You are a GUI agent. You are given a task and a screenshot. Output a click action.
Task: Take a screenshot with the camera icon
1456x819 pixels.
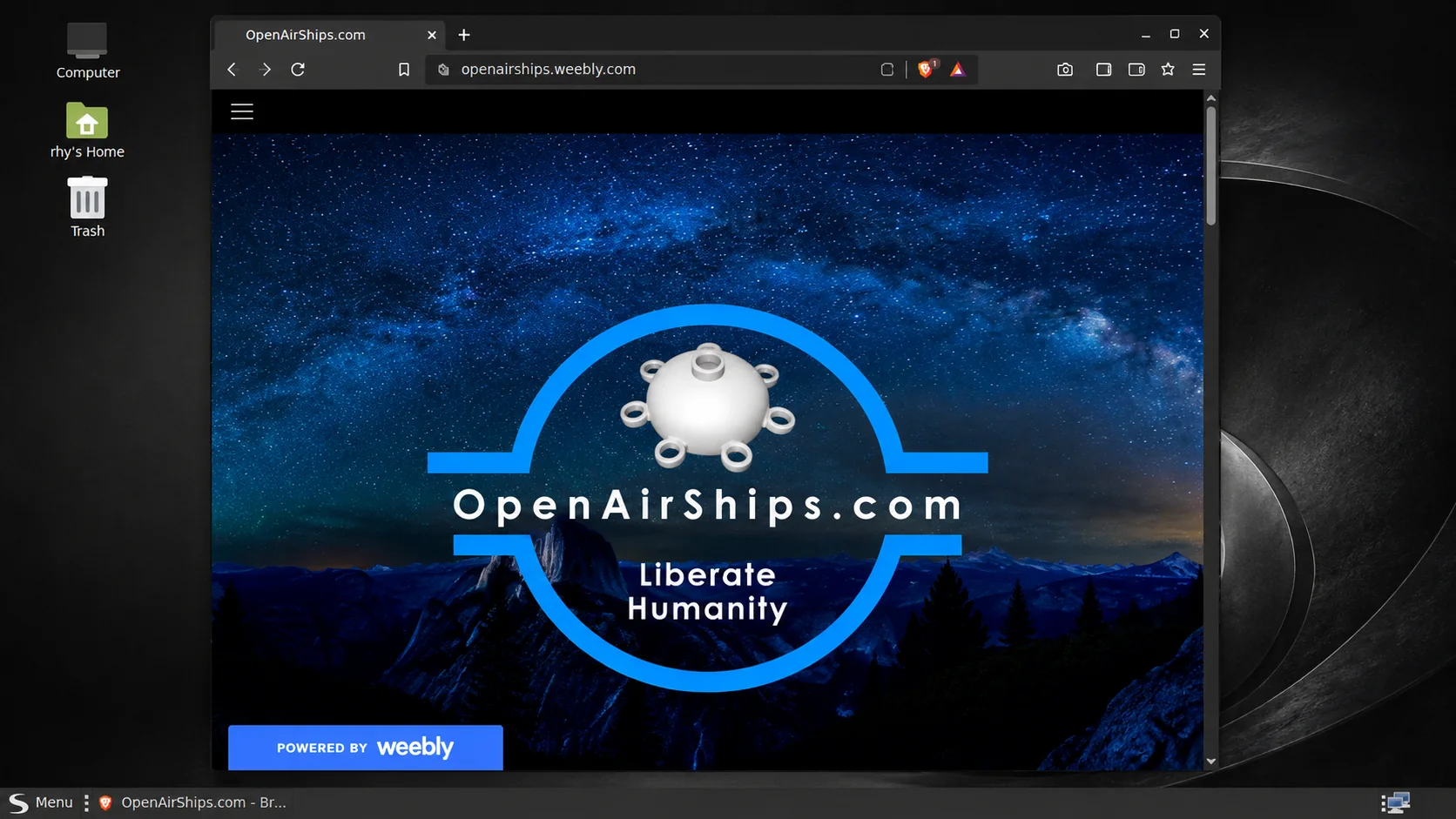pyautogui.click(x=1065, y=70)
